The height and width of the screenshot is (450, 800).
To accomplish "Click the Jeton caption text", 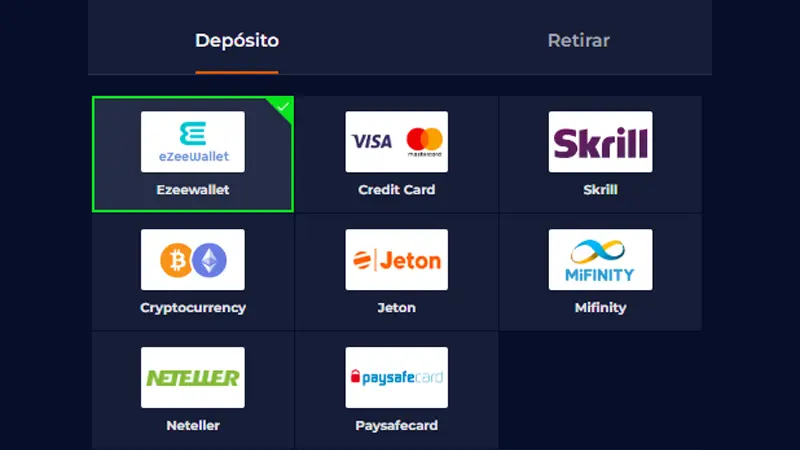I will pos(396,308).
